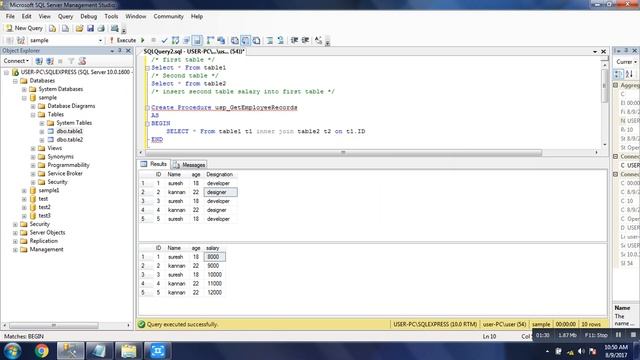
Task: Click the green Debug play arrow
Action: pos(143,40)
